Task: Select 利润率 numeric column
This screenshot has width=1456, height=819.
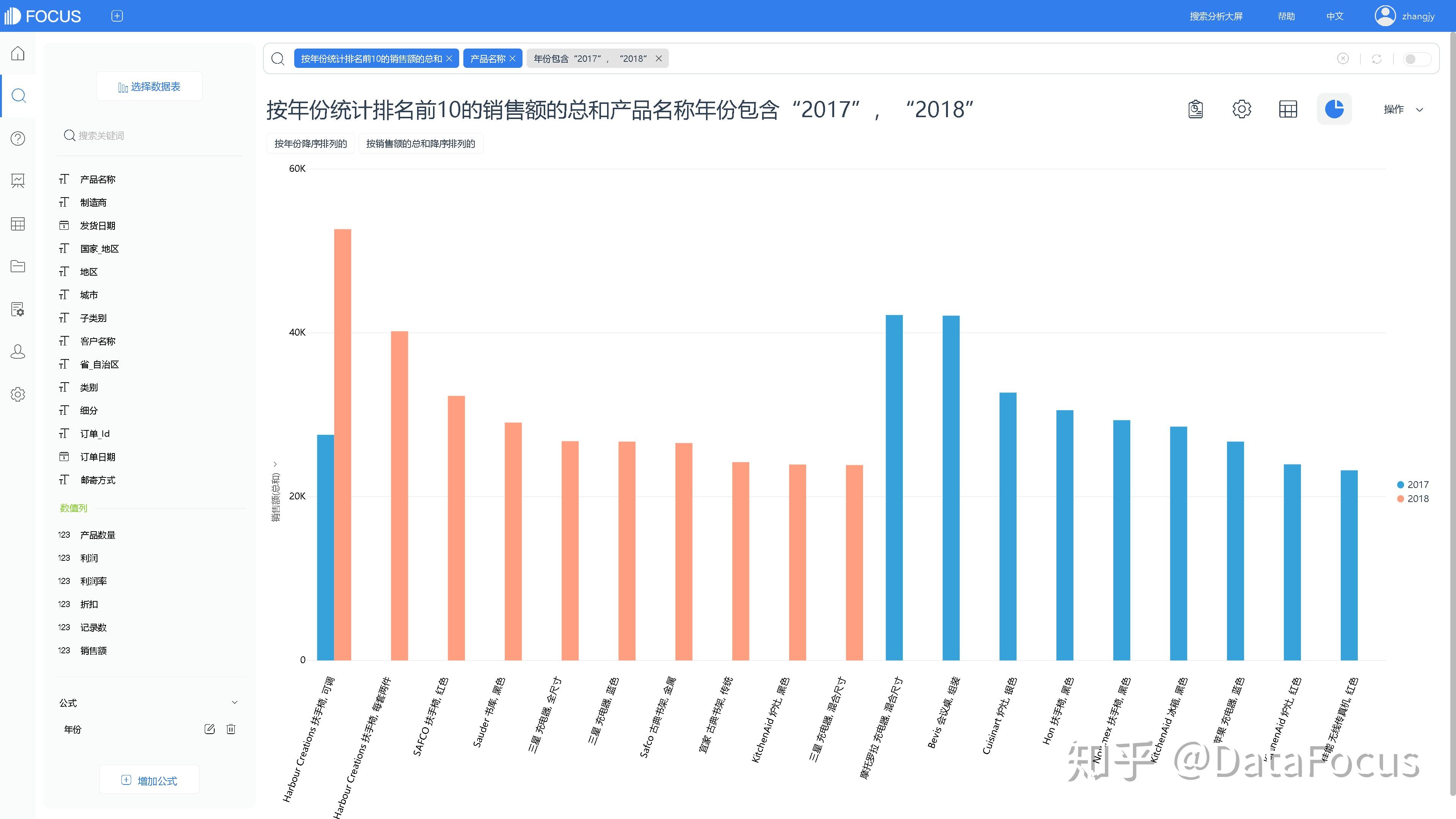Action: pyautogui.click(x=93, y=581)
